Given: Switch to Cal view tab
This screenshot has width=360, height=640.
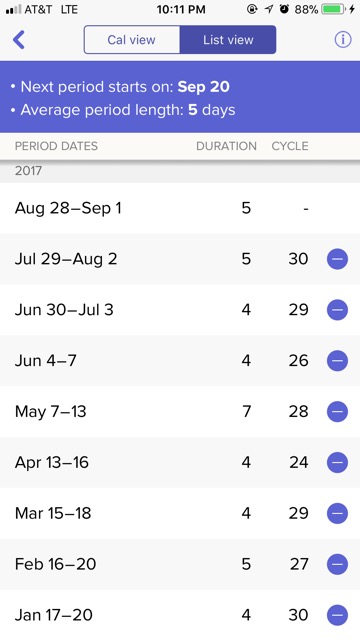Looking at the screenshot, I should point(131,40).
